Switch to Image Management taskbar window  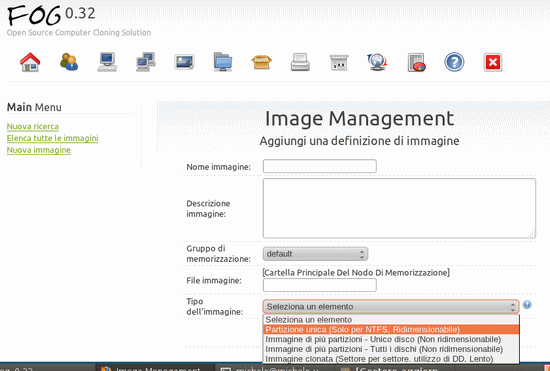click(x=154, y=368)
